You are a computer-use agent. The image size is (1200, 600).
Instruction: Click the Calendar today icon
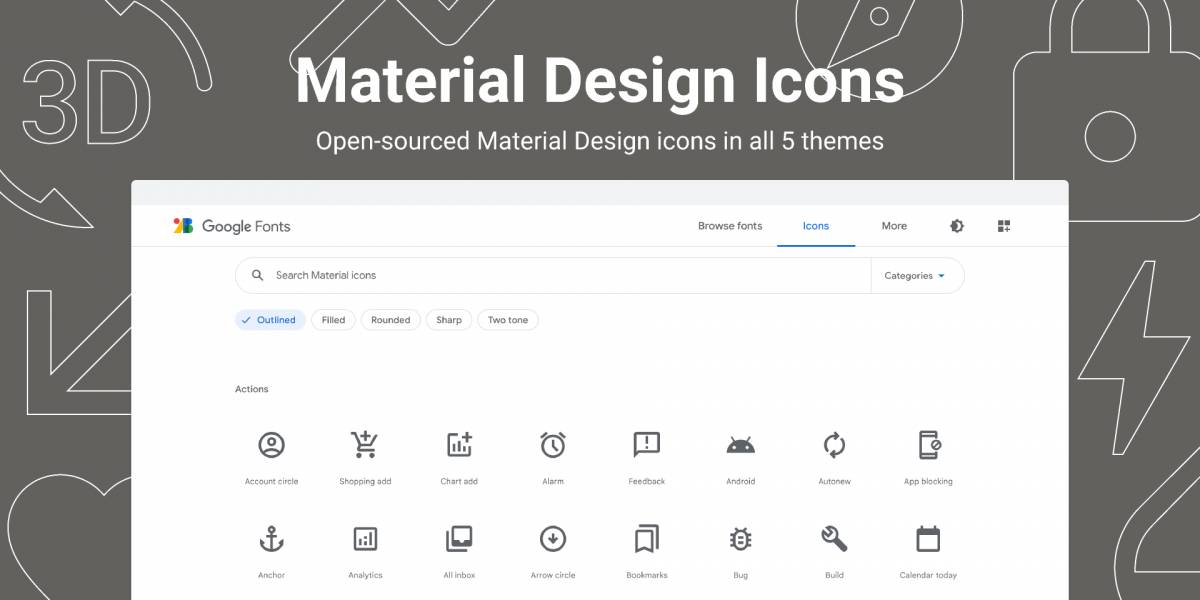pos(928,539)
